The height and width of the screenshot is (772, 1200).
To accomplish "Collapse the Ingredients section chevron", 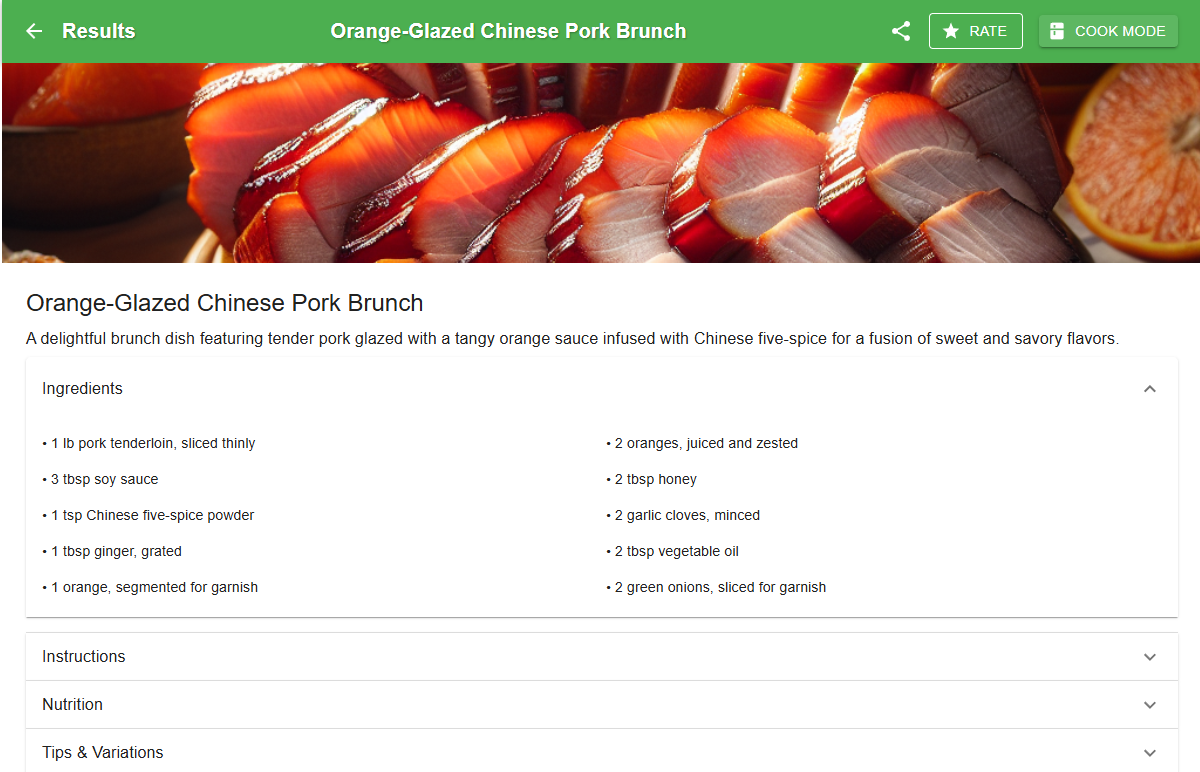I will [x=1150, y=389].
